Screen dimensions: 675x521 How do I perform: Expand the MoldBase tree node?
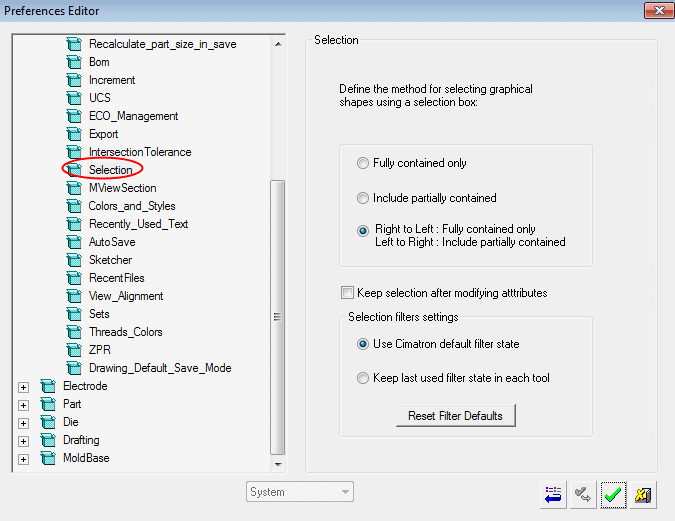coord(23,458)
